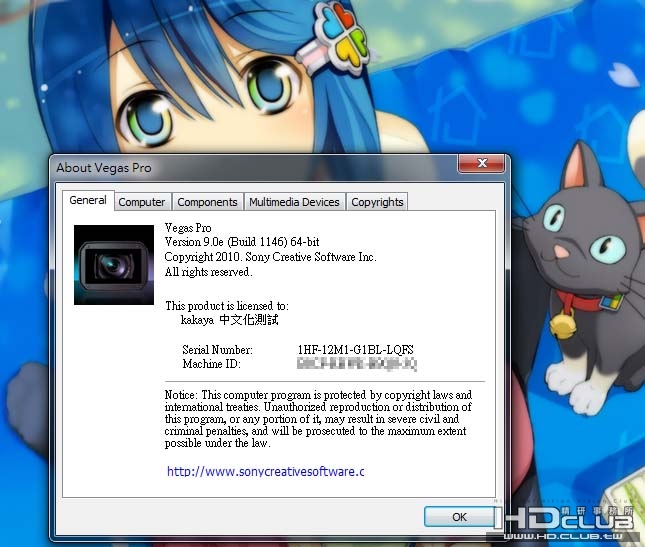Open the sonycreativesoftware website link

(x=265, y=471)
